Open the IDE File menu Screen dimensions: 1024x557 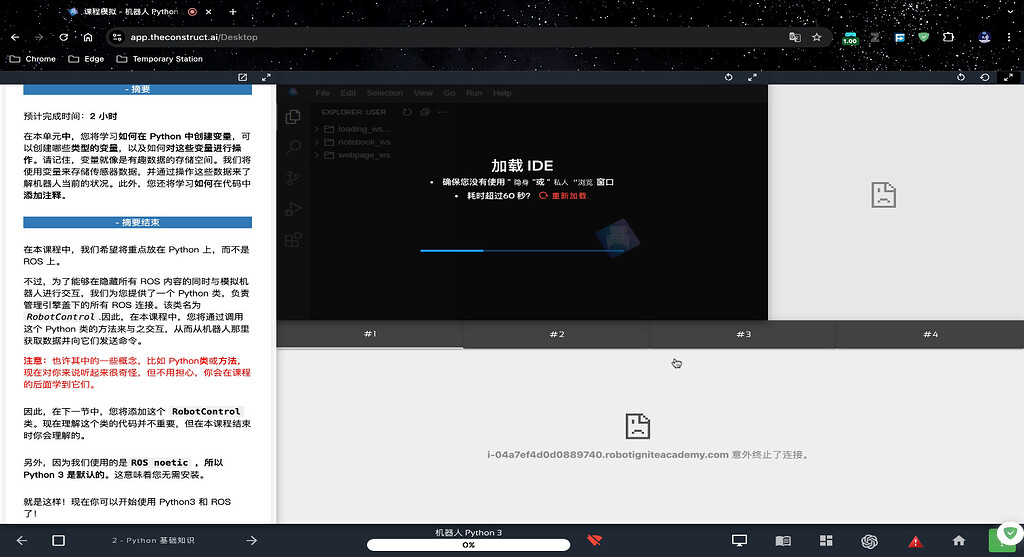click(x=323, y=93)
